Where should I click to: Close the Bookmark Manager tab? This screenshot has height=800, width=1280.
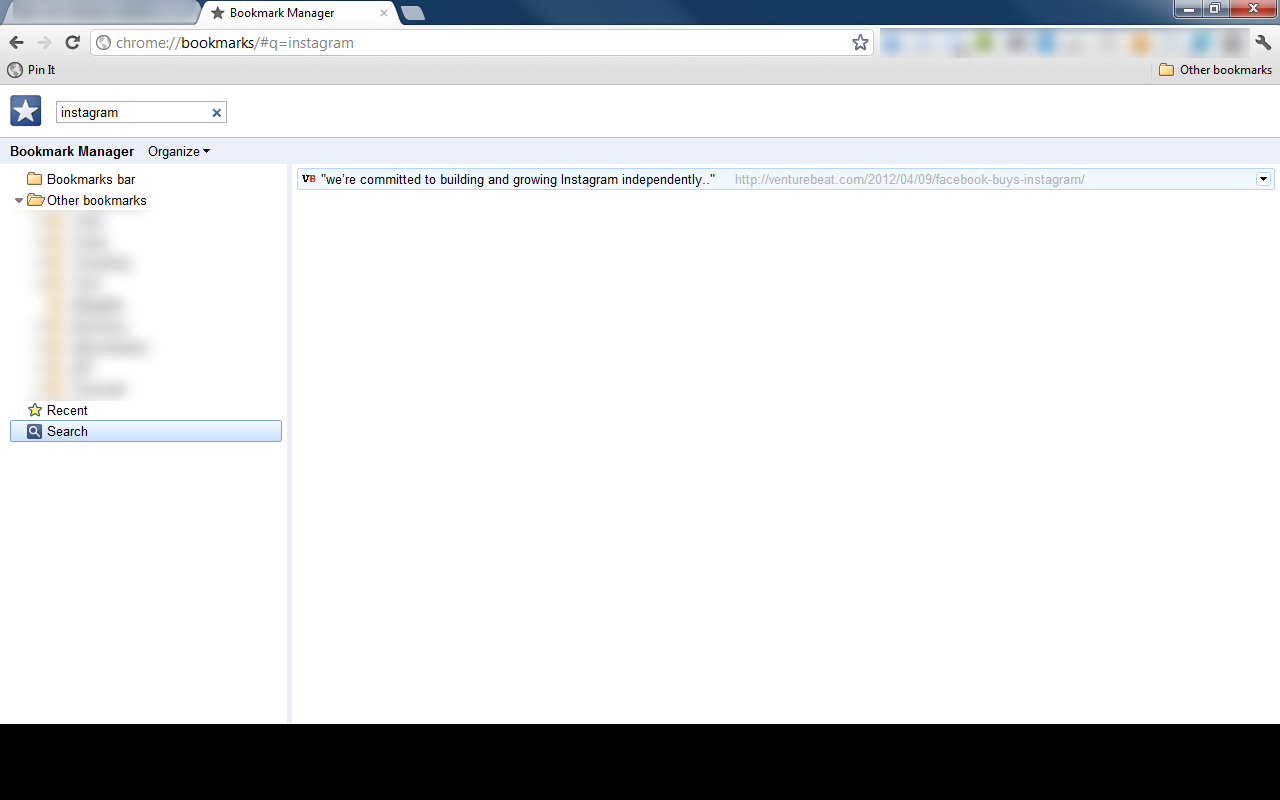click(384, 13)
